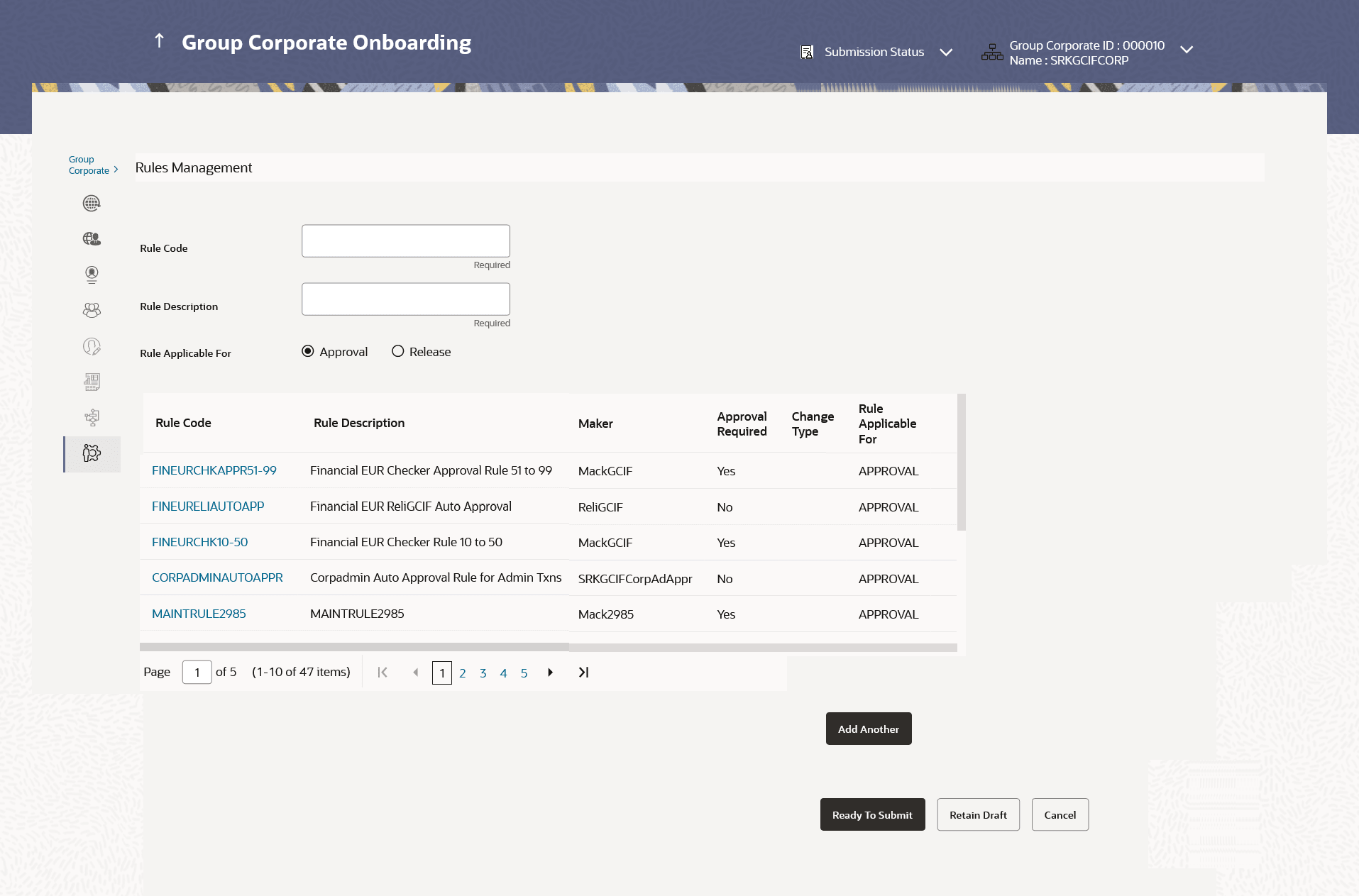Expand the Group Corporate ID dropdown chevron
This screenshot has height=896, width=1359.
pyautogui.click(x=1187, y=50)
